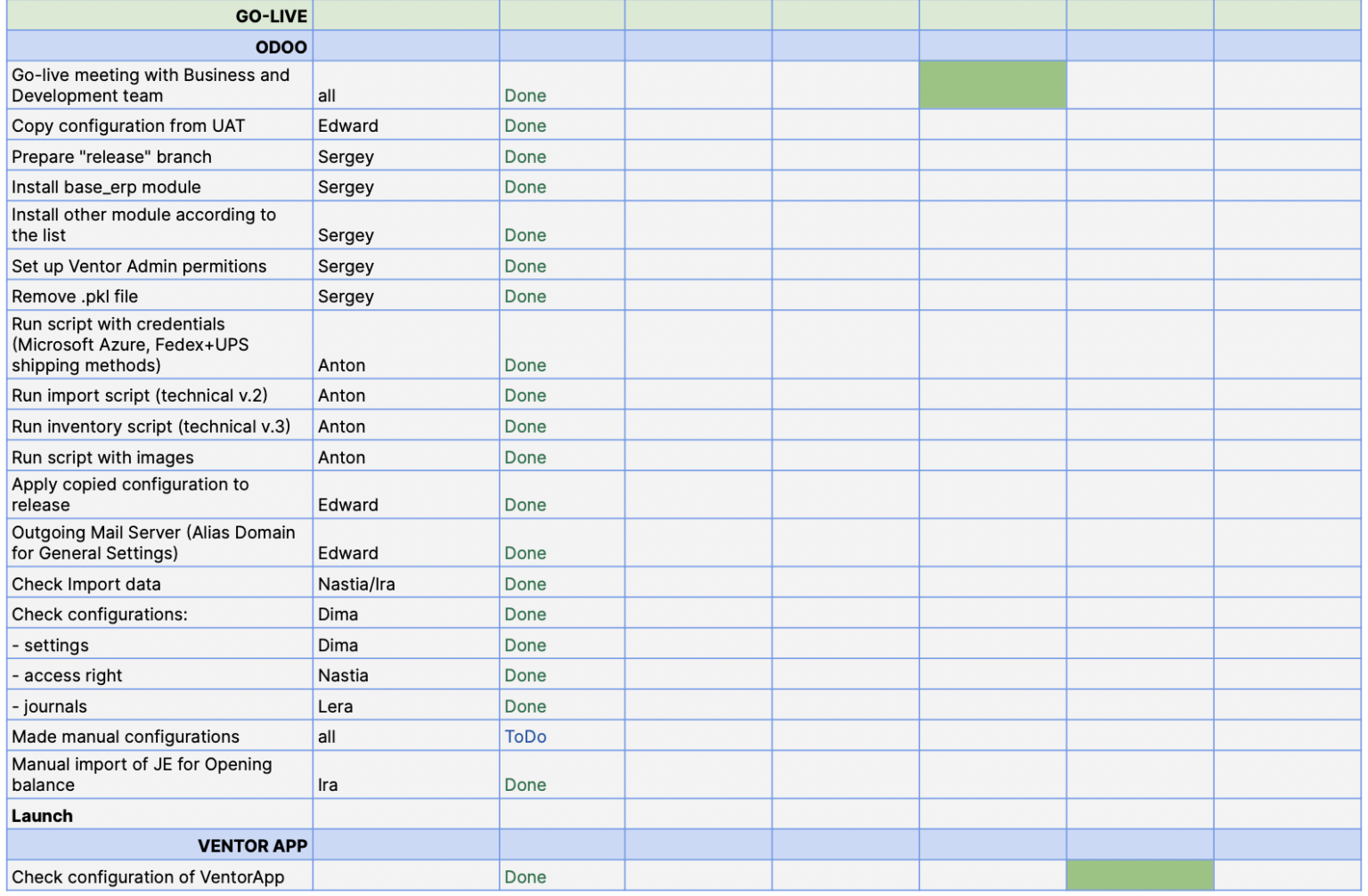Screen dimensions: 1368x896
Task: Click the green cell in VentorApp configuration row
Action: point(1140,876)
